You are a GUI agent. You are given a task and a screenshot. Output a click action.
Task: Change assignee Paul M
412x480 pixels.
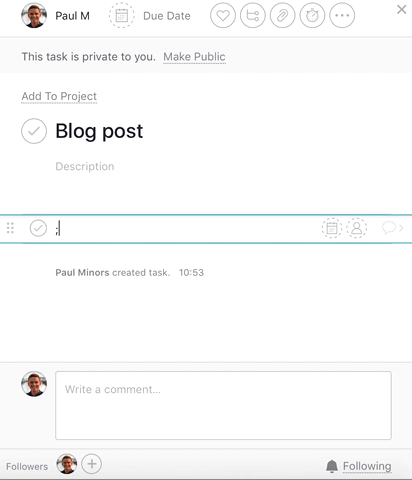coord(55,16)
